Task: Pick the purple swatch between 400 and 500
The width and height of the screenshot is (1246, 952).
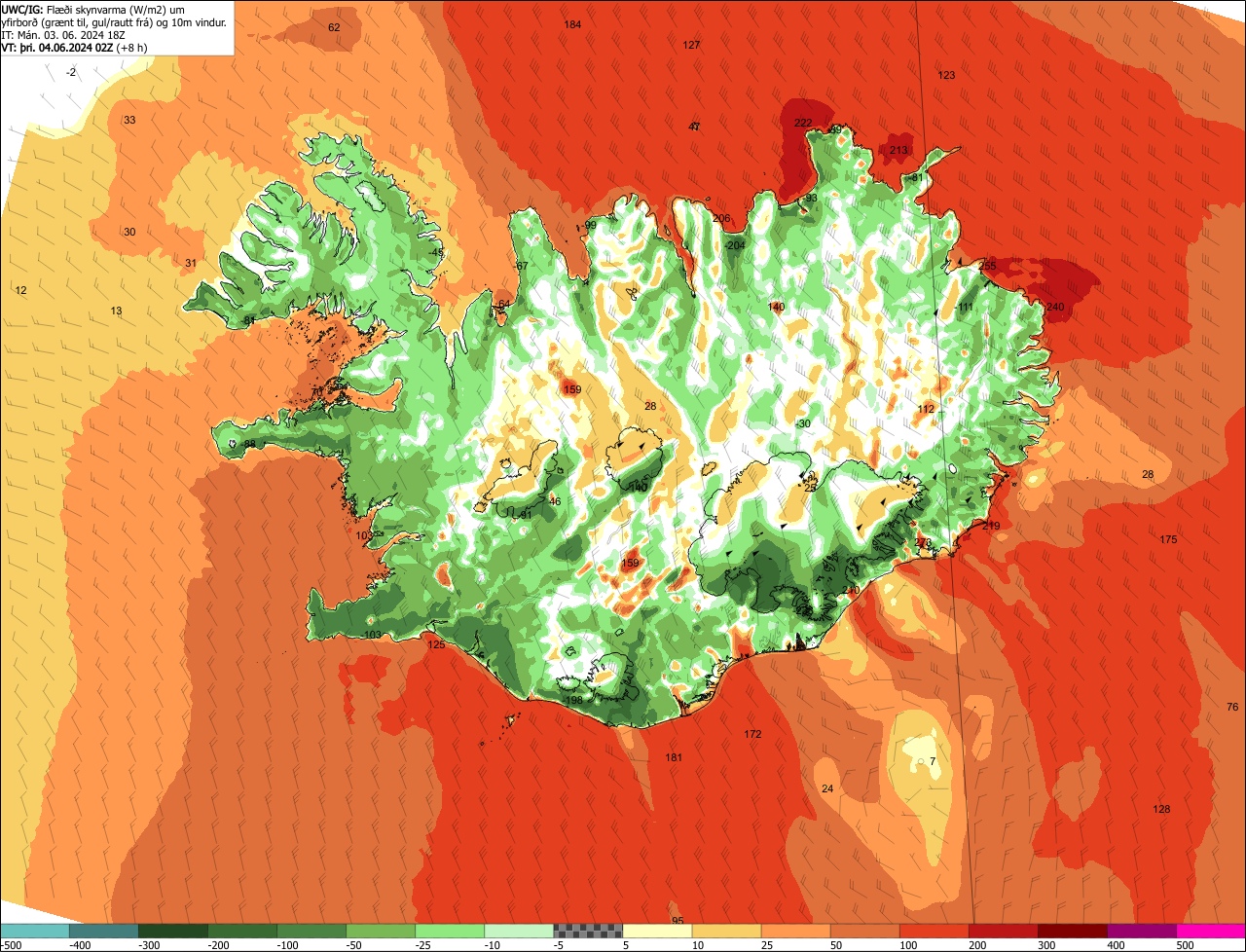Action: [x=1141, y=931]
